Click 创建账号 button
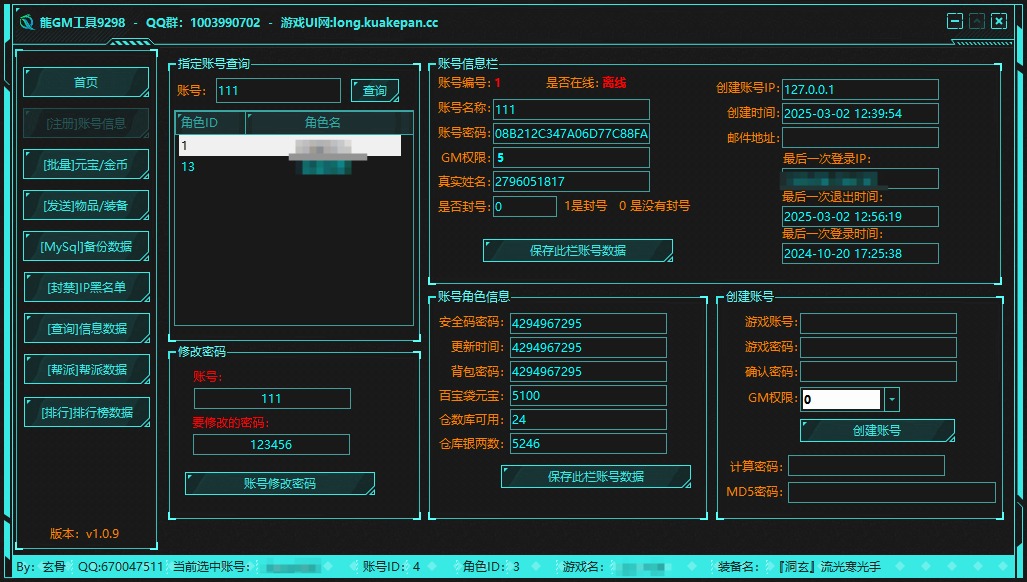The image size is (1027, 582). (x=877, y=431)
